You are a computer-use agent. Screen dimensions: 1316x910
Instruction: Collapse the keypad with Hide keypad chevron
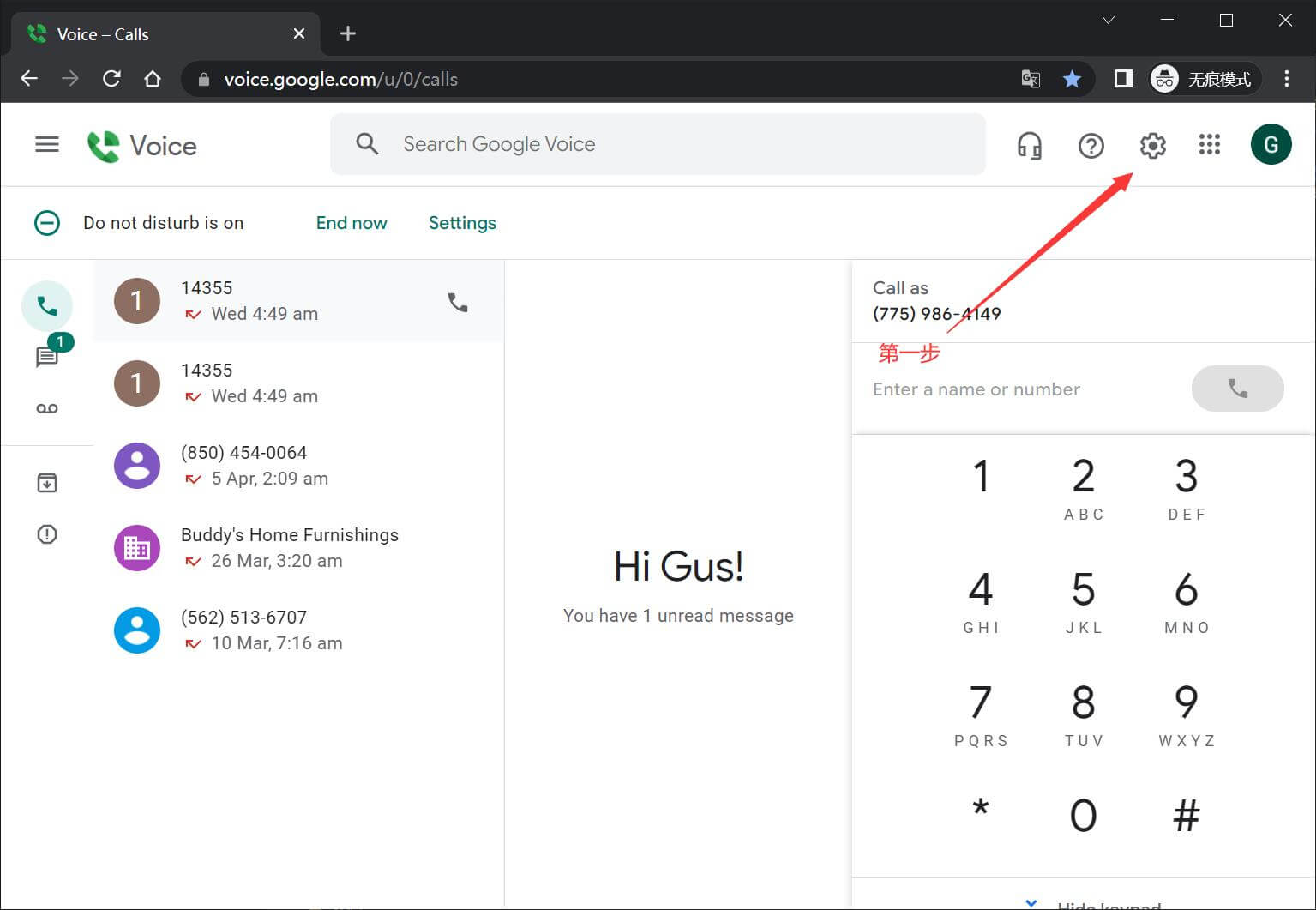(x=1031, y=903)
